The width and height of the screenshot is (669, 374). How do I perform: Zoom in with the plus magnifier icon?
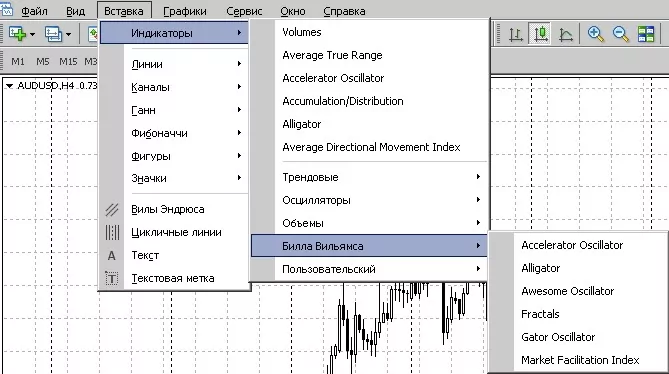[x=596, y=34]
